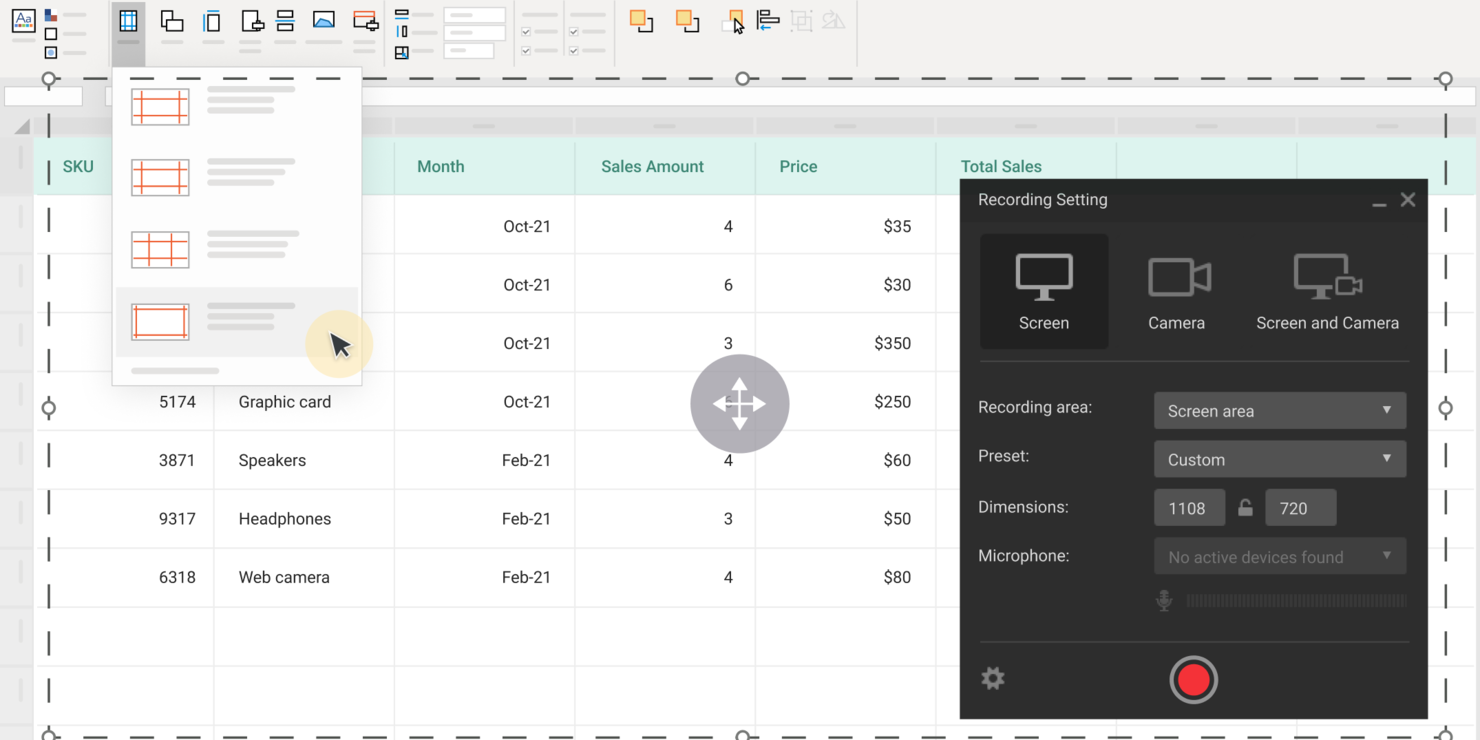Screen dimensions: 1480x740
Task: Click the Rotate objects icon
Action: pos(833,21)
